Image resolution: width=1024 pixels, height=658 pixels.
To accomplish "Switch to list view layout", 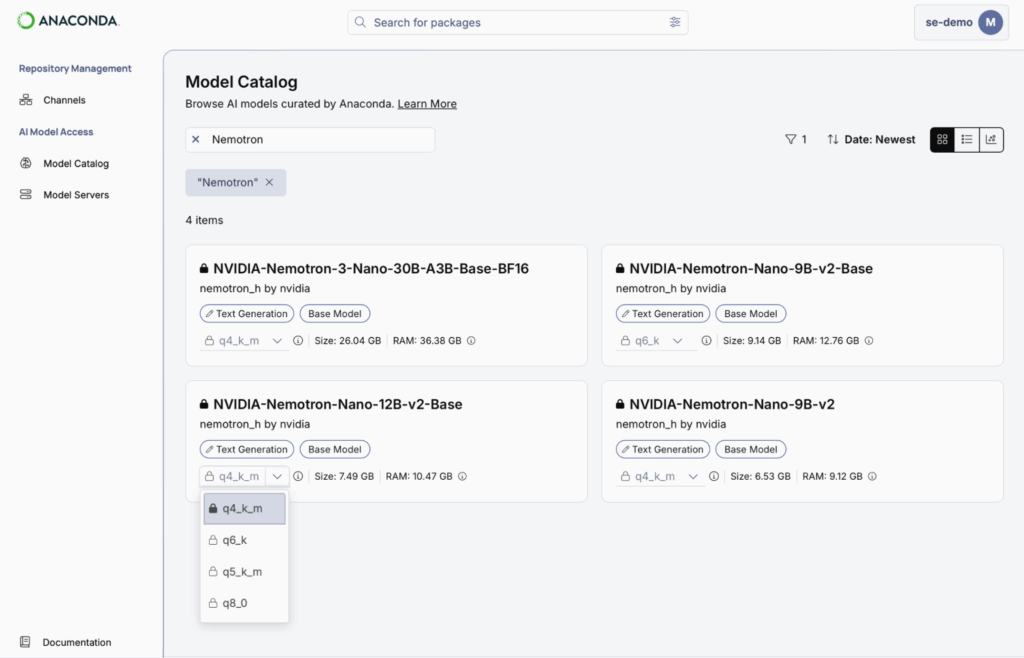I will (967, 140).
